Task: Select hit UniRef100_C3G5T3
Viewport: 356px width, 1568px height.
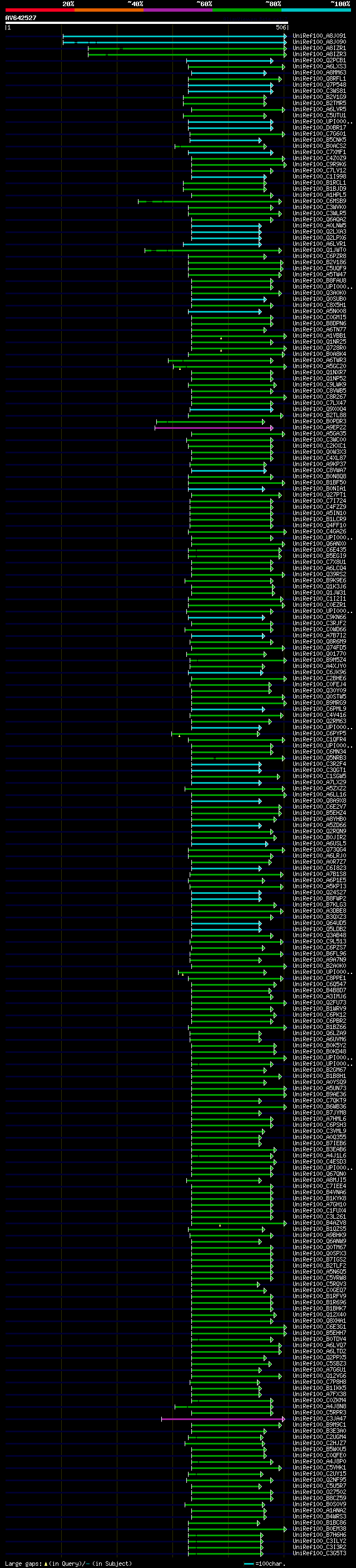Action: [x=319, y=1554]
